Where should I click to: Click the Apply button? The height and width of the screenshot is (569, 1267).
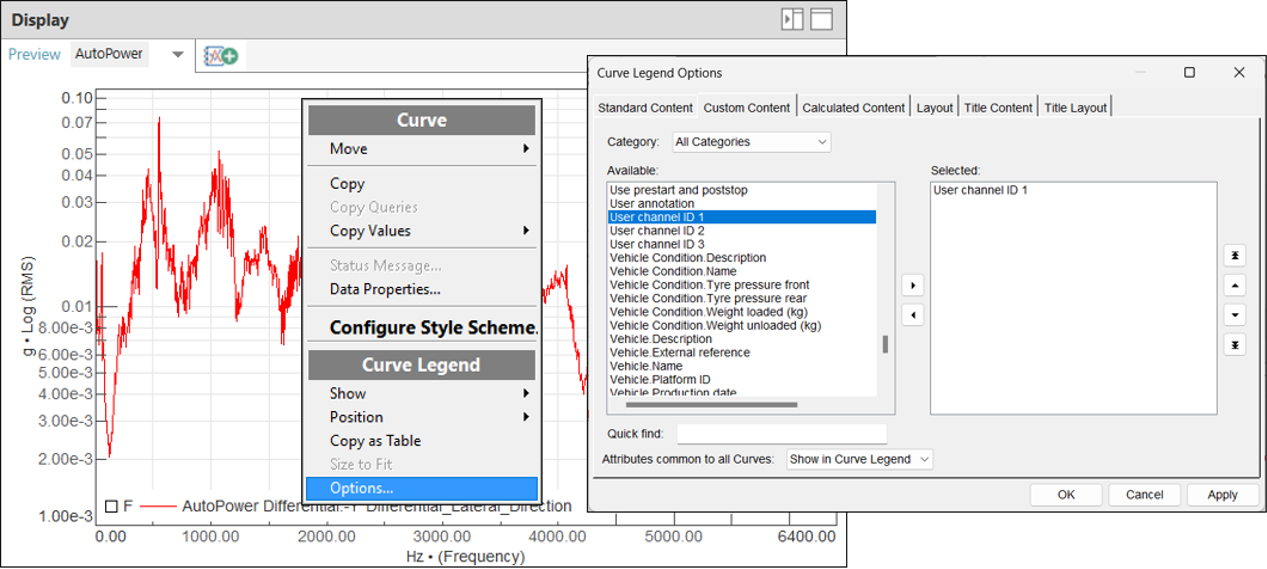[1222, 495]
